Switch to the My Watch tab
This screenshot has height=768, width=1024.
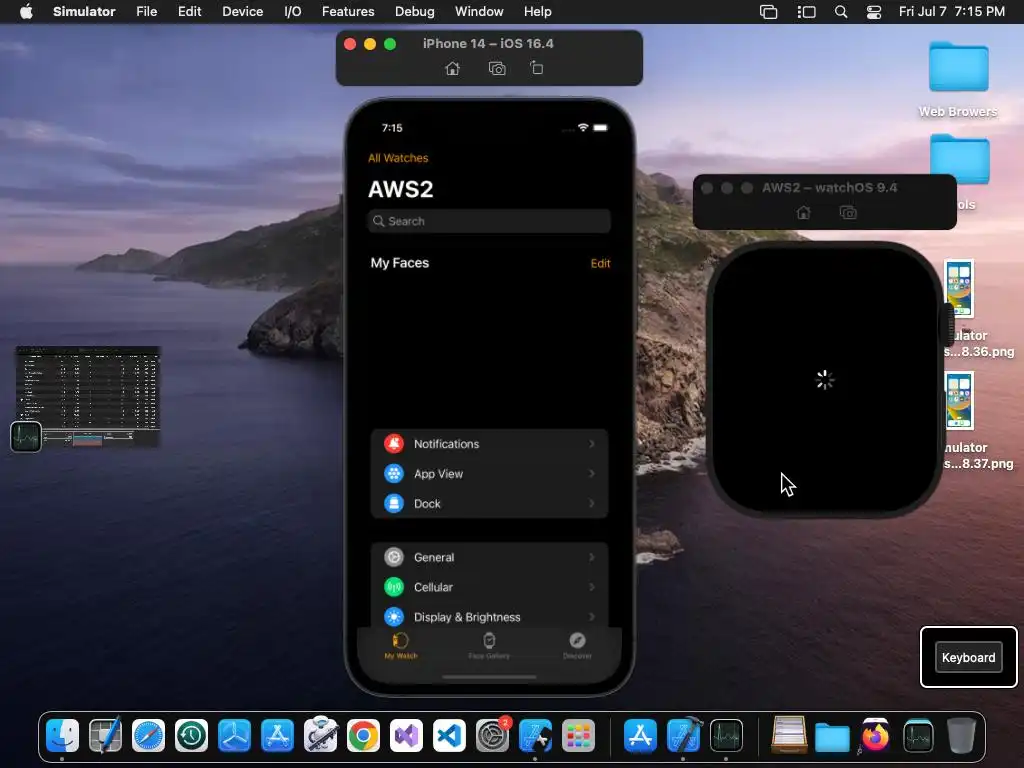coord(400,646)
